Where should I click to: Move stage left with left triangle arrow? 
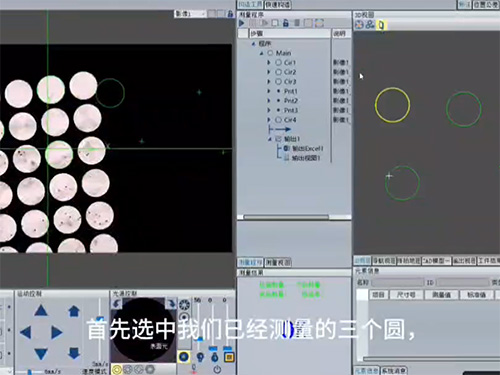pyautogui.click(x=26, y=332)
